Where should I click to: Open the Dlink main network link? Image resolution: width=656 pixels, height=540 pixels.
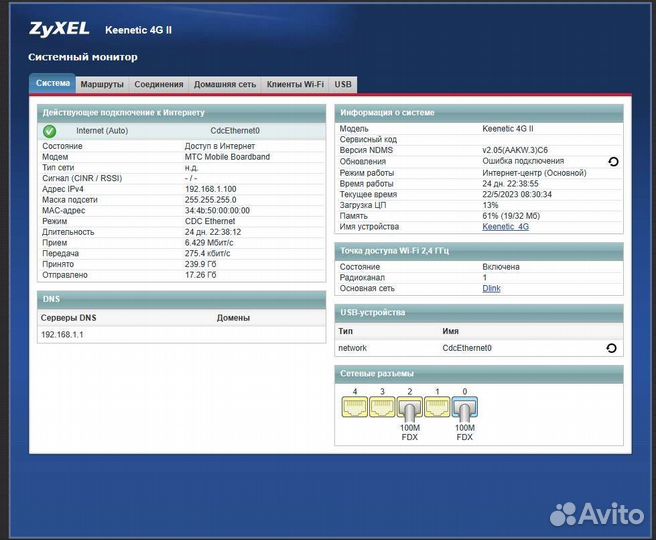coord(491,288)
